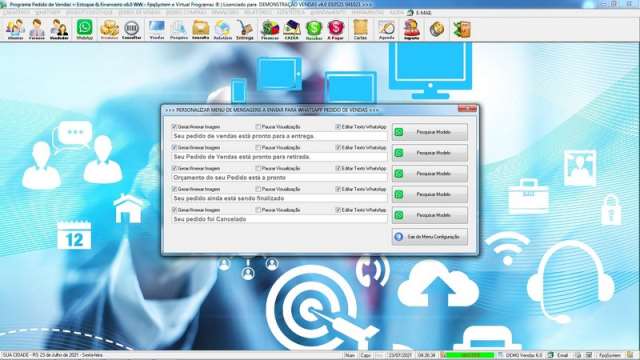Click the green progress bar in status bar

(469, 356)
